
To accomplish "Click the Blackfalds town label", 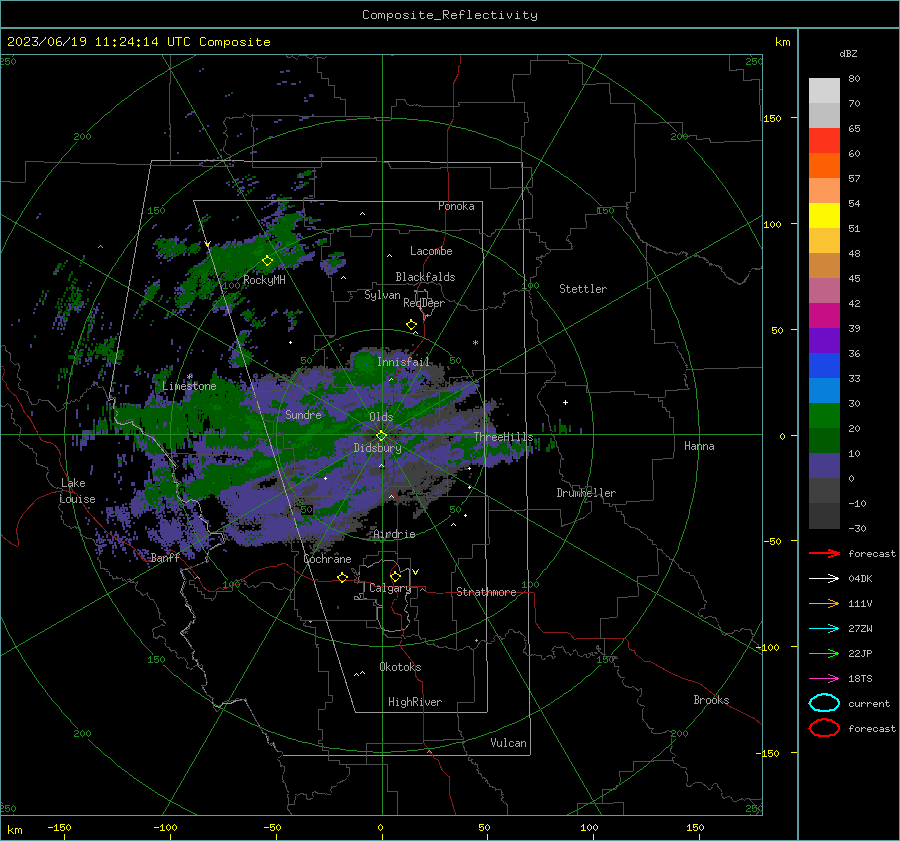I will coord(425,277).
